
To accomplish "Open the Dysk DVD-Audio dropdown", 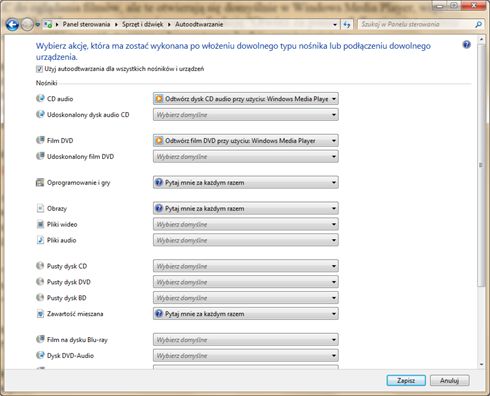I will (x=246, y=356).
